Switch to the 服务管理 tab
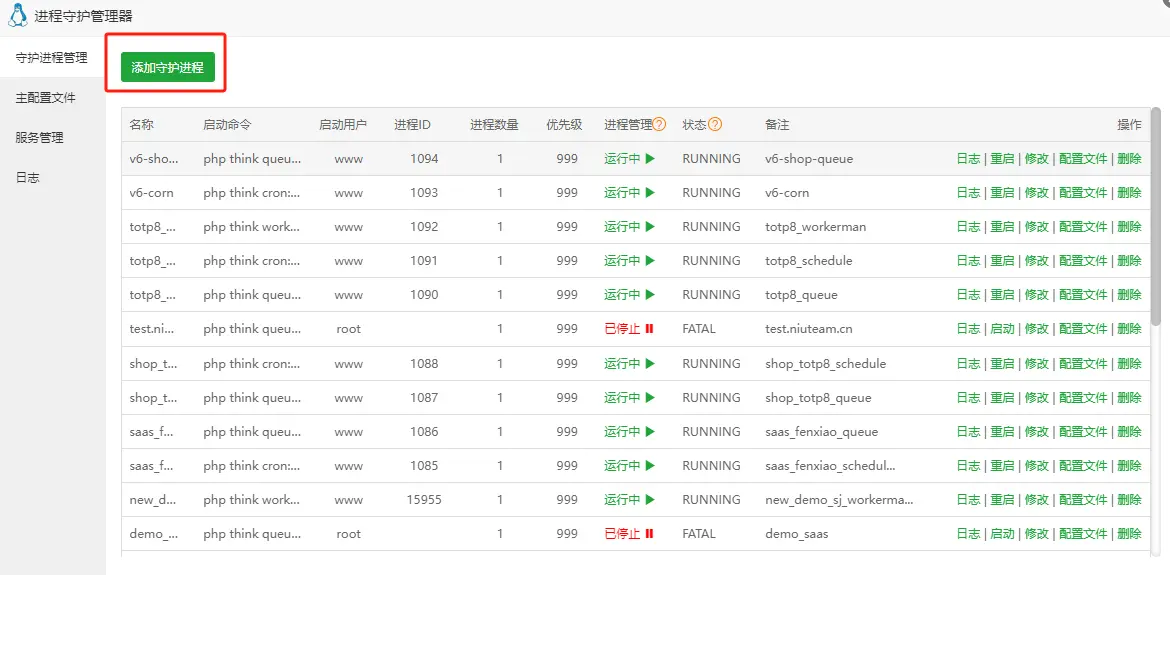This screenshot has height=648, width=1170. pyautogui.click(x=39, y=138)
